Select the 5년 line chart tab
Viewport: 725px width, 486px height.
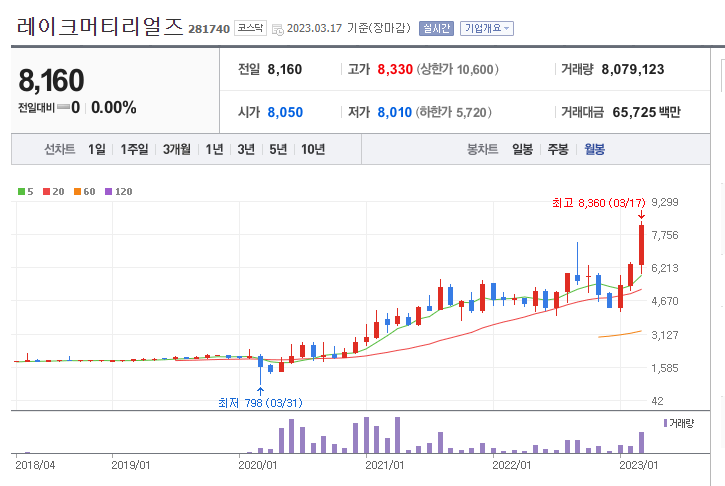278,149
